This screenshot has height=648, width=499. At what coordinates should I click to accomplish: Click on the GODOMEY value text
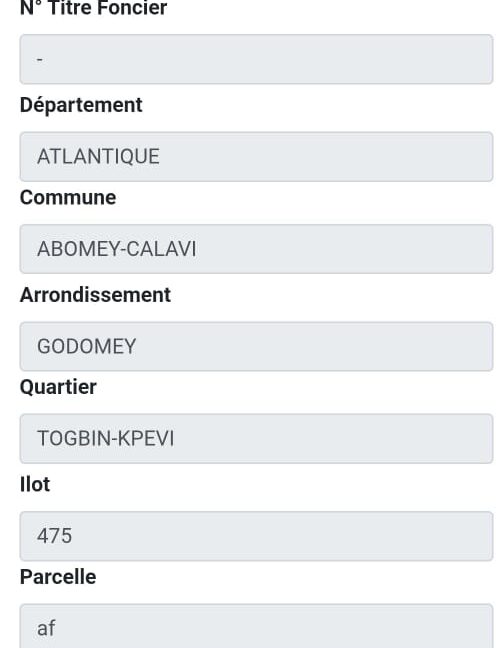(x=86, y=346)
